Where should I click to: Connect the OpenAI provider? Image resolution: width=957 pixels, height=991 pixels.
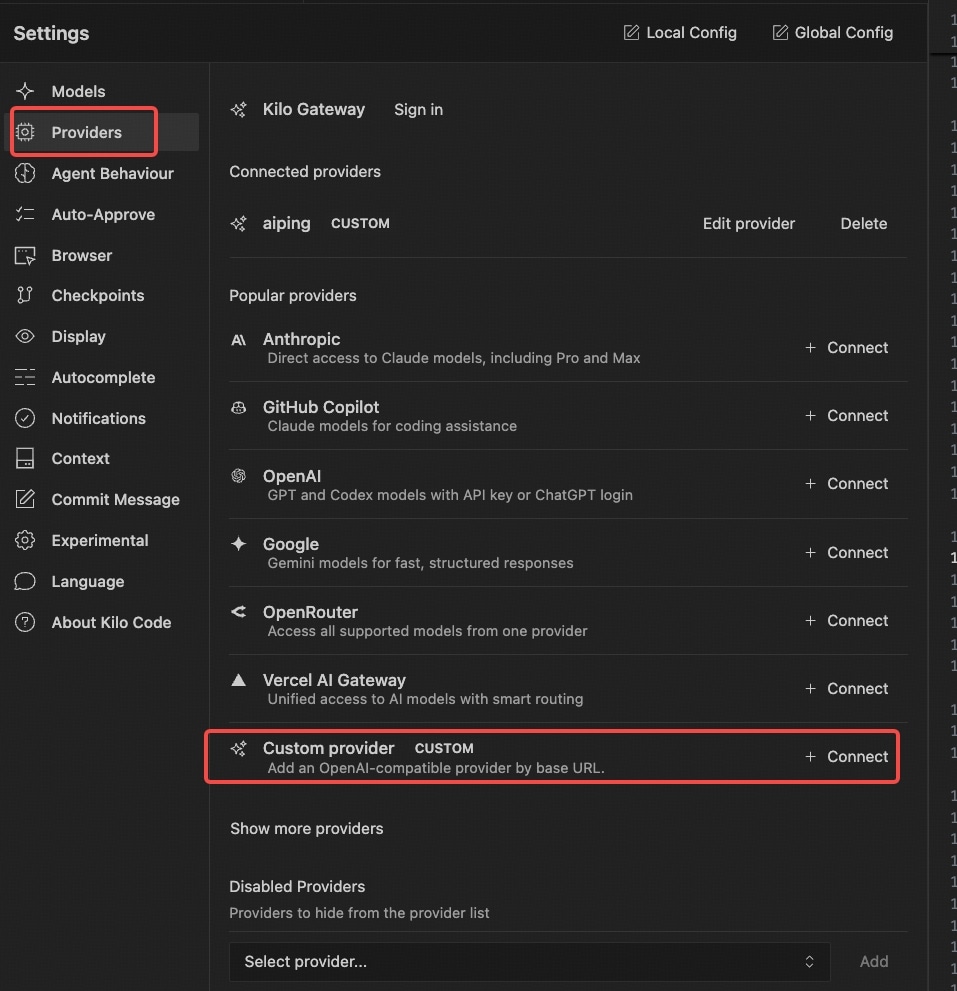846,483
